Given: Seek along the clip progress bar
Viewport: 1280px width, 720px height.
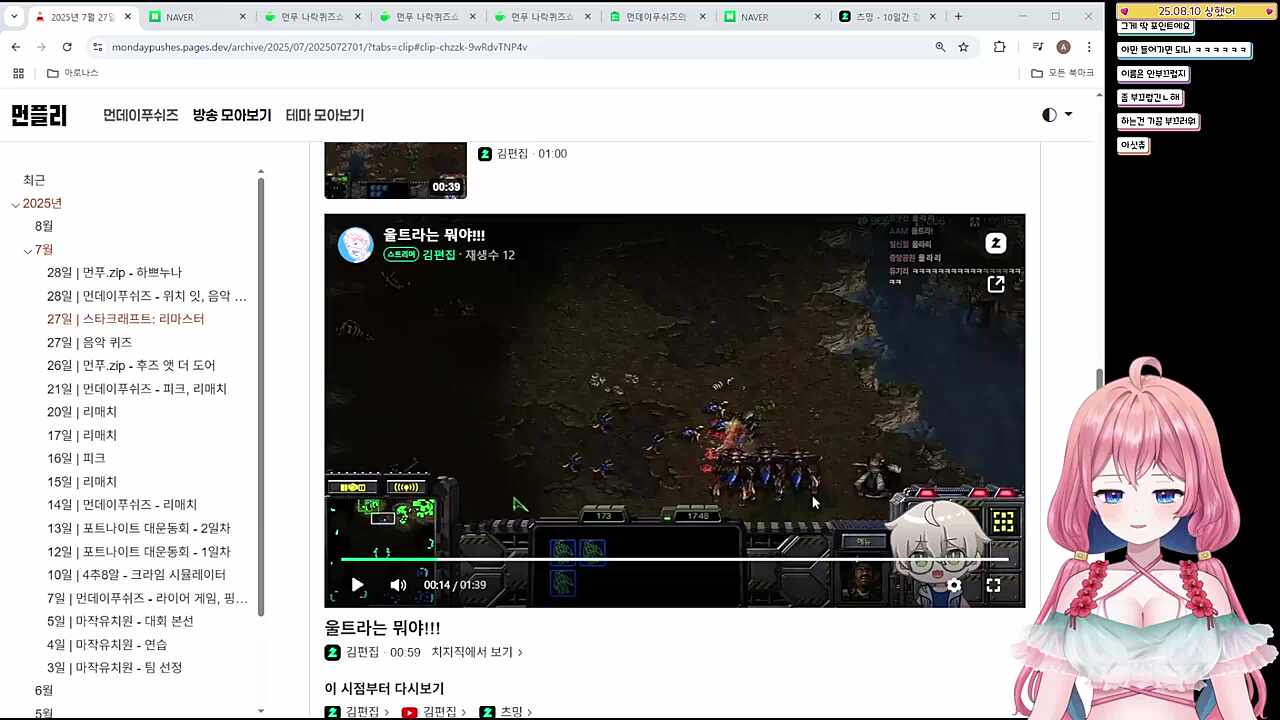Looking at the screenshot, I should pyautogui.click(x=674, y=559).
